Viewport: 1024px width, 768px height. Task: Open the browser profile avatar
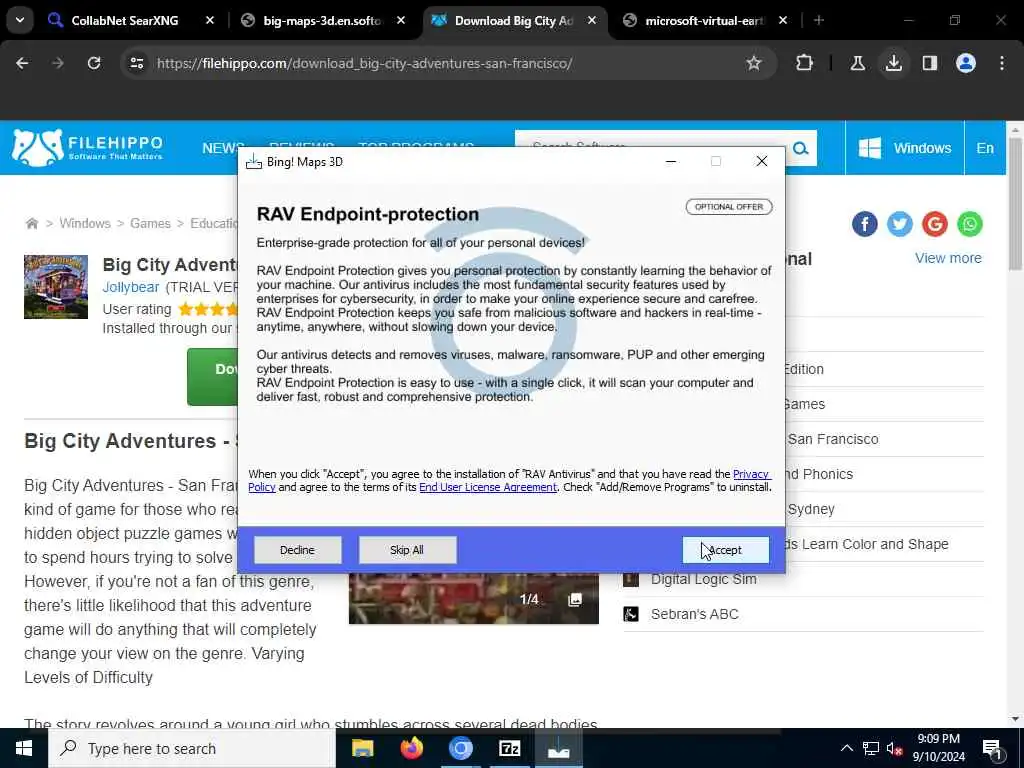(x=966, y=63)
